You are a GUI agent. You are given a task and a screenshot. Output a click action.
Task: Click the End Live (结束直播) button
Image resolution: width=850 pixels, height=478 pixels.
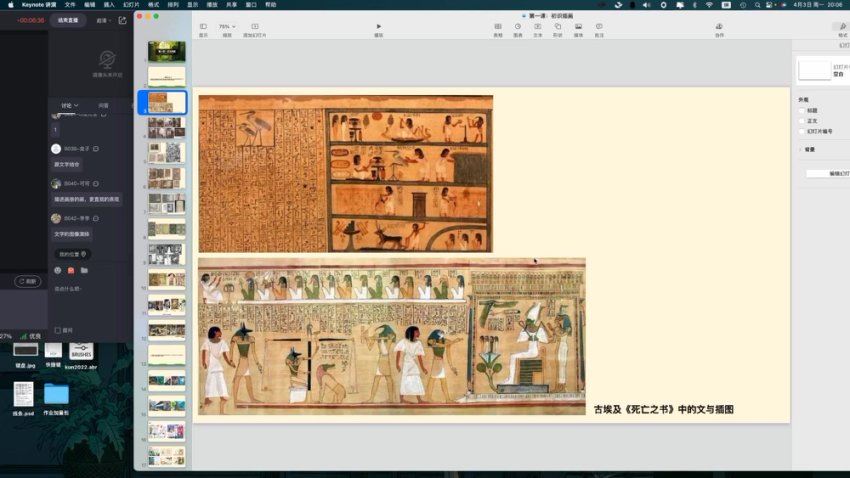tap(68, 20)
